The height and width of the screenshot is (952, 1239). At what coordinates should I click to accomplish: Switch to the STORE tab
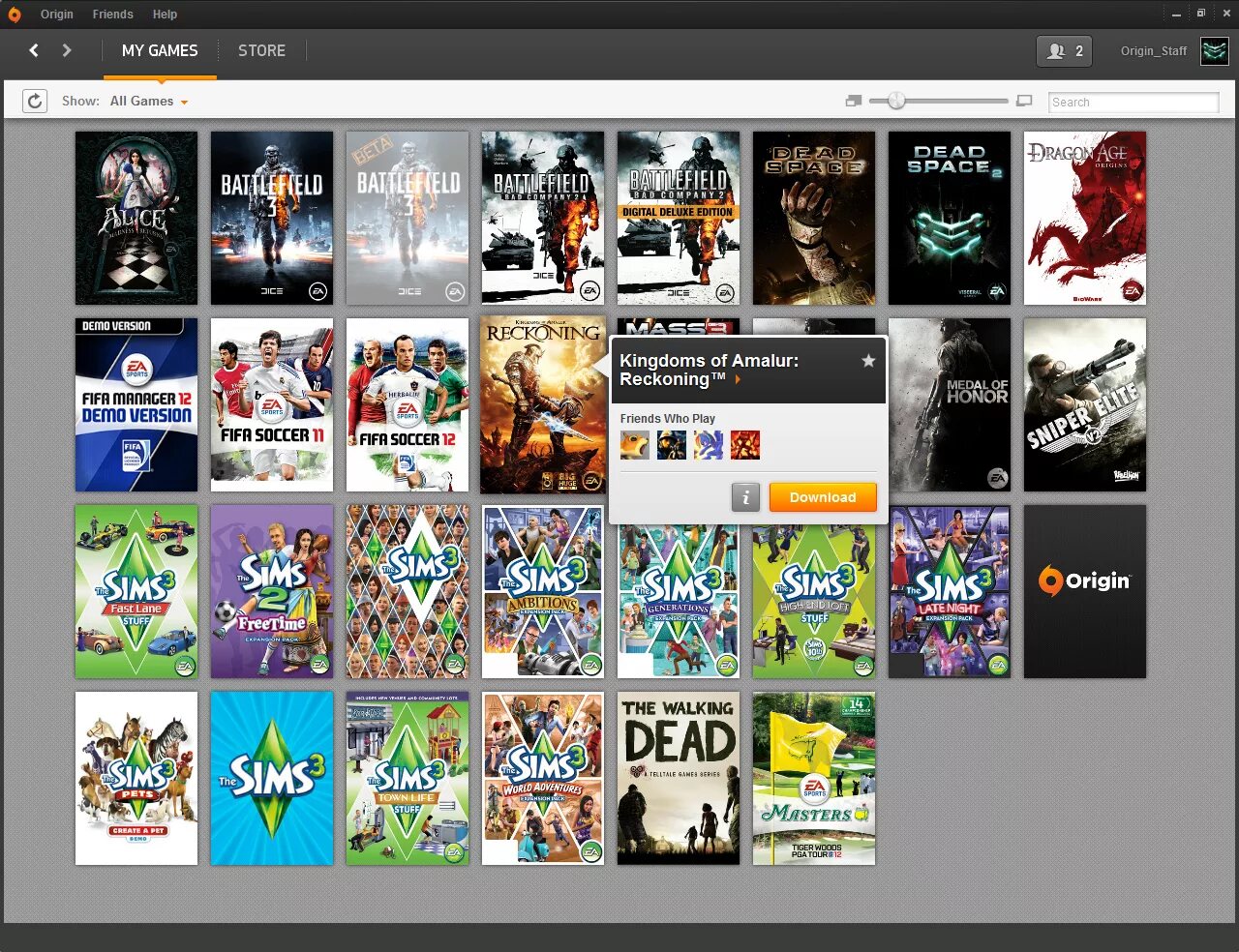tap(261, 51)
